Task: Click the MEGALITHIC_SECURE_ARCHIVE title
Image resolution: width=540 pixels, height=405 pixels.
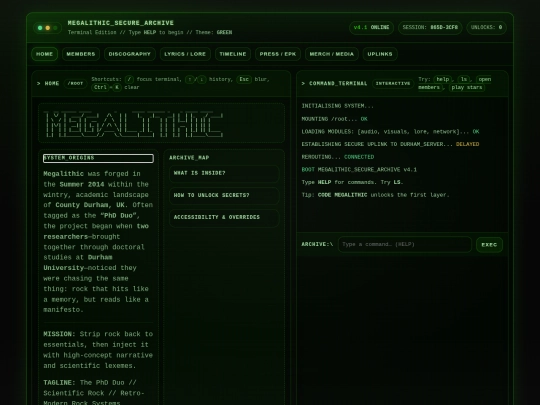Action: click(x=121, y=23)
